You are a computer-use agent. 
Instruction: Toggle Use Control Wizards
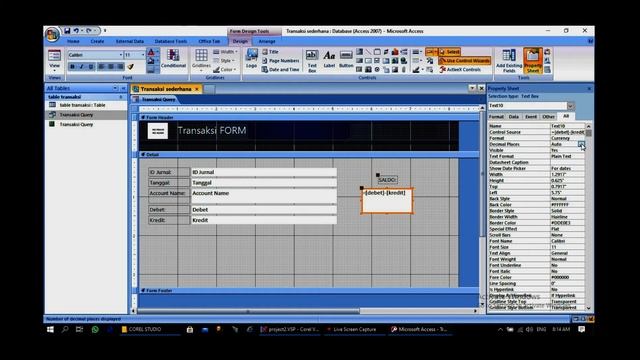click(464, 60)
